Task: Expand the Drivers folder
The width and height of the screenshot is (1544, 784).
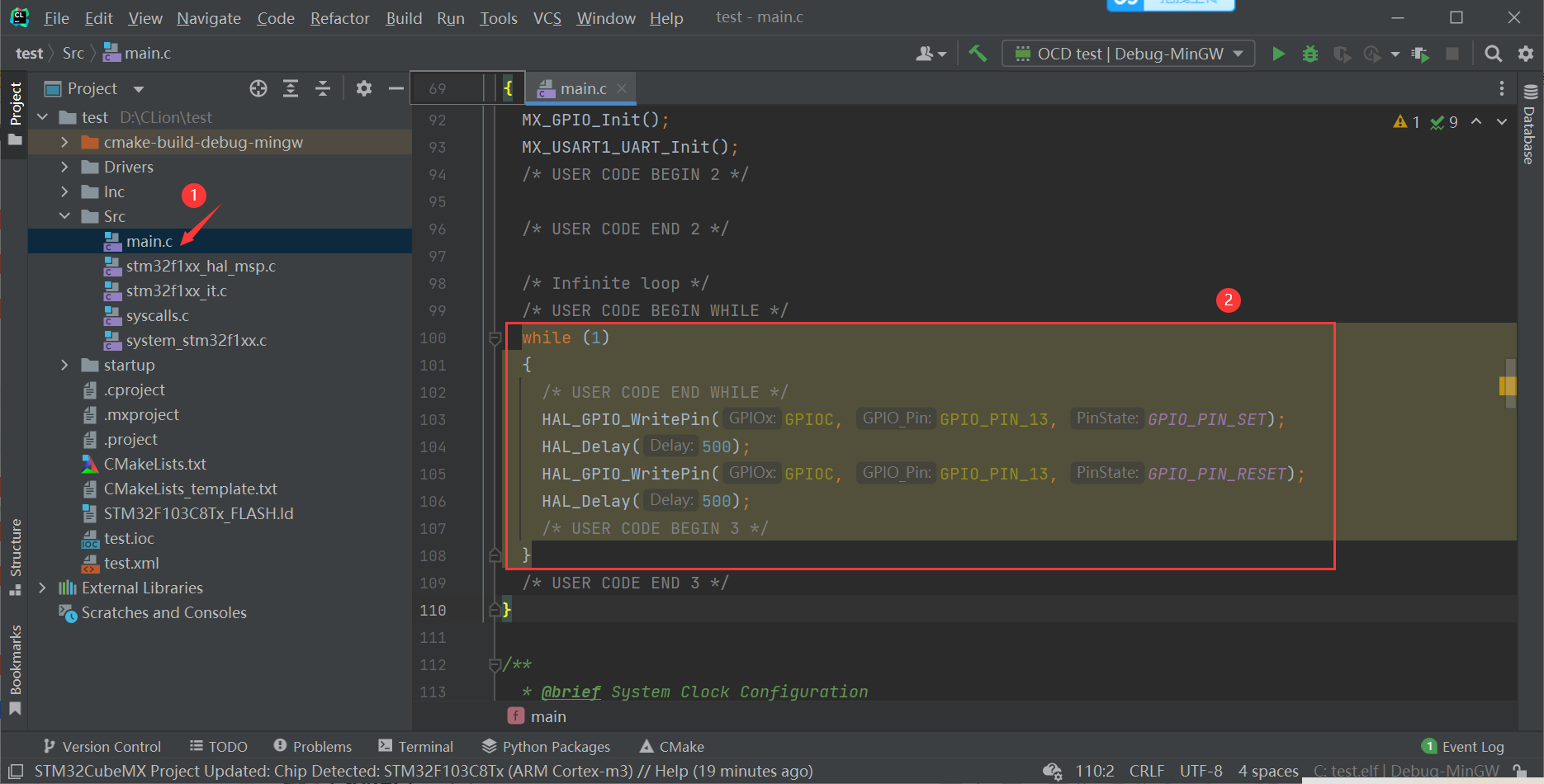Action: pos(64,168)
